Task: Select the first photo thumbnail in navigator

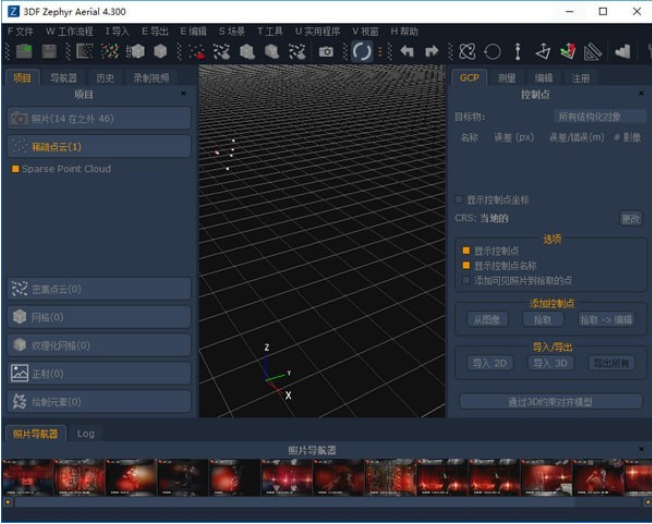Action: click(27, 477)
